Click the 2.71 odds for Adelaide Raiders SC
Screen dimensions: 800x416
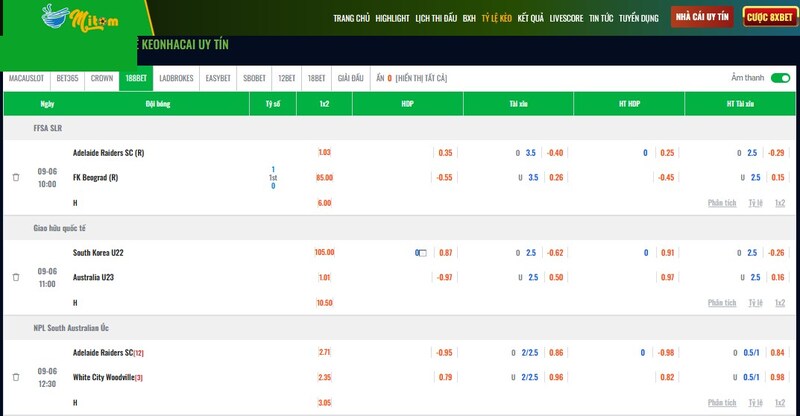[x=324, y=352]
